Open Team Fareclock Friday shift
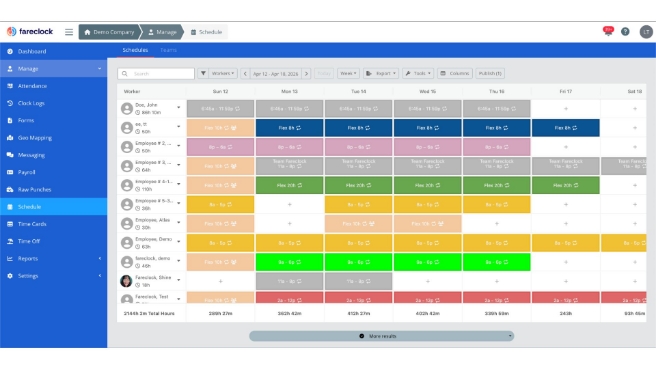Viewport: 656px width, 369px height. click(x=566, y=166)
